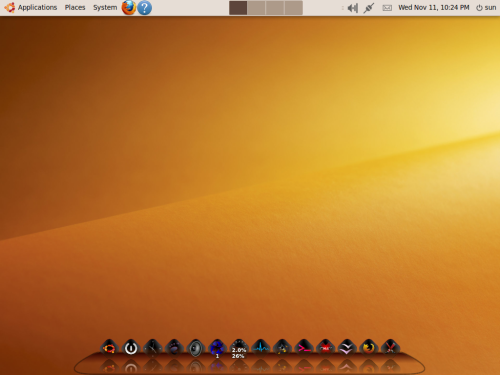Launch Firefox from the dock
500x375 pixels.
[x=369, y=348]
